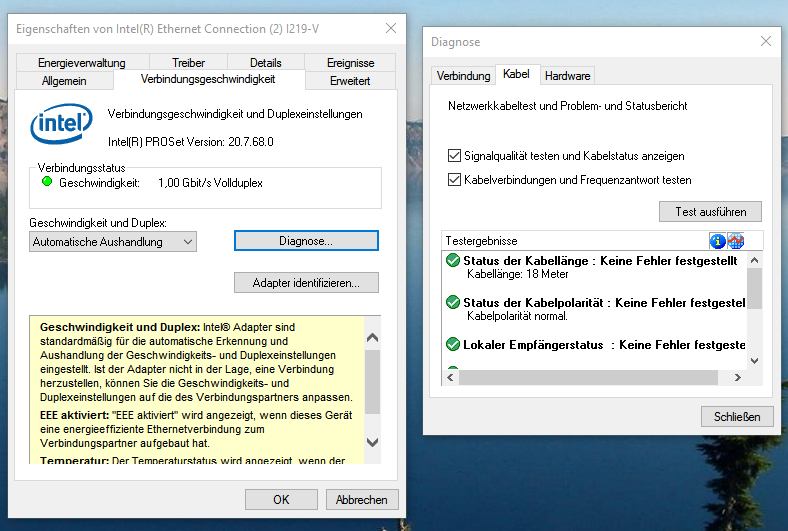Click green check icon for Kabellänge status
This screenshot has height=531, width=788.
[x=453, y=260]
